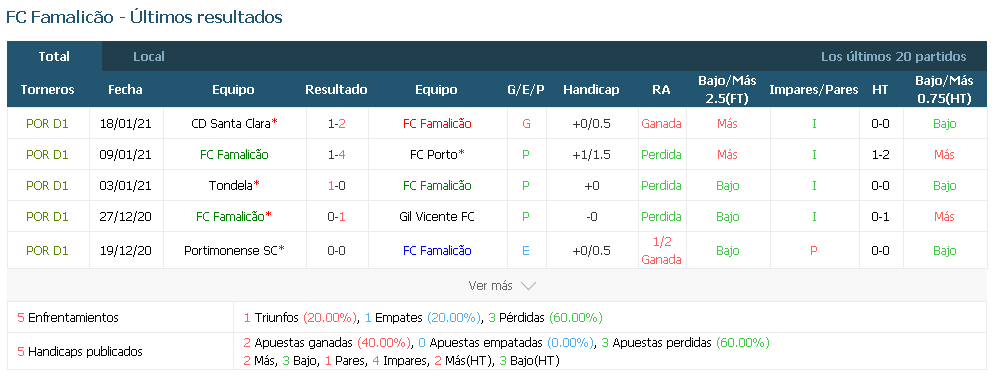Image resolution: width=1001 pixels, height=378 pixels.
Task: Click the Handicap column header
Action: pos(591,89)
